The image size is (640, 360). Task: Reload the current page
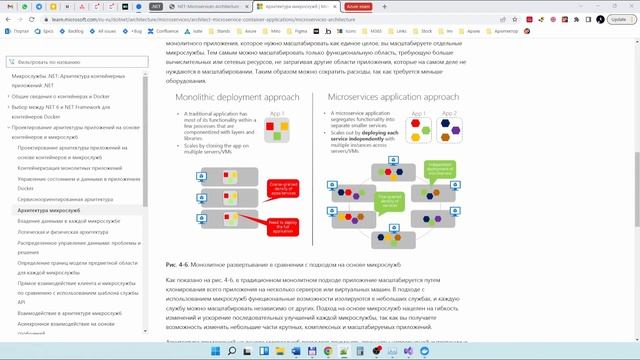pyautogui.click(x=31, y=19)
